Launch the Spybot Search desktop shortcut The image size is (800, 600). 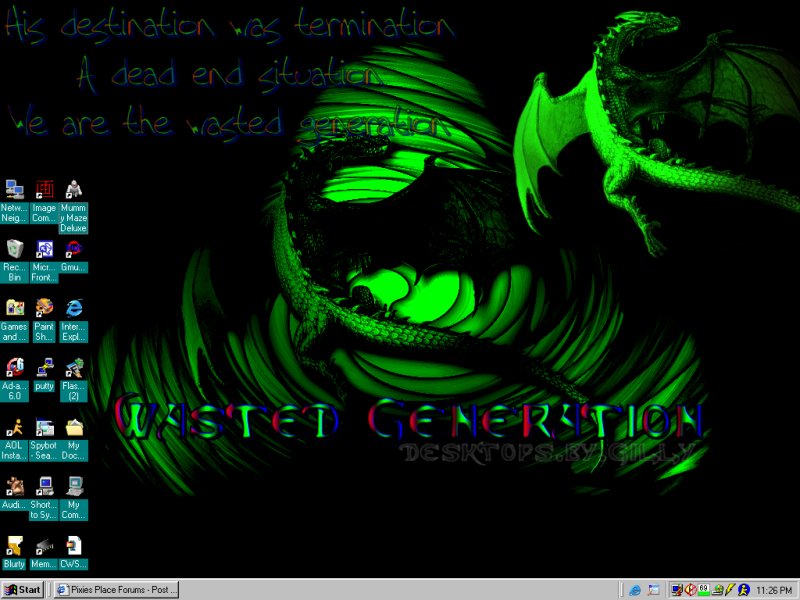click(44, 427)
